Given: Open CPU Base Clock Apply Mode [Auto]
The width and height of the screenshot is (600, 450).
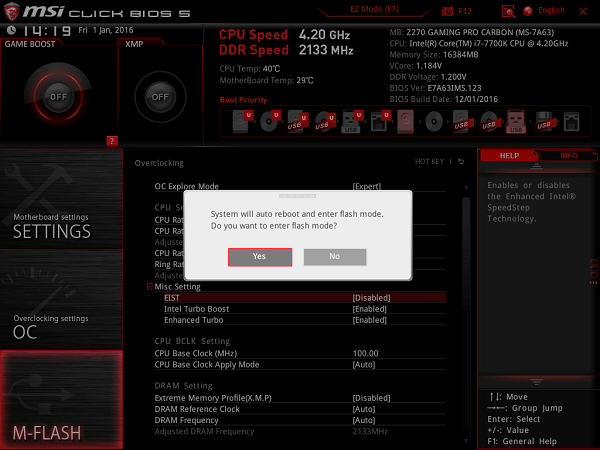Looking at the screenshot, I should point(364,365).
